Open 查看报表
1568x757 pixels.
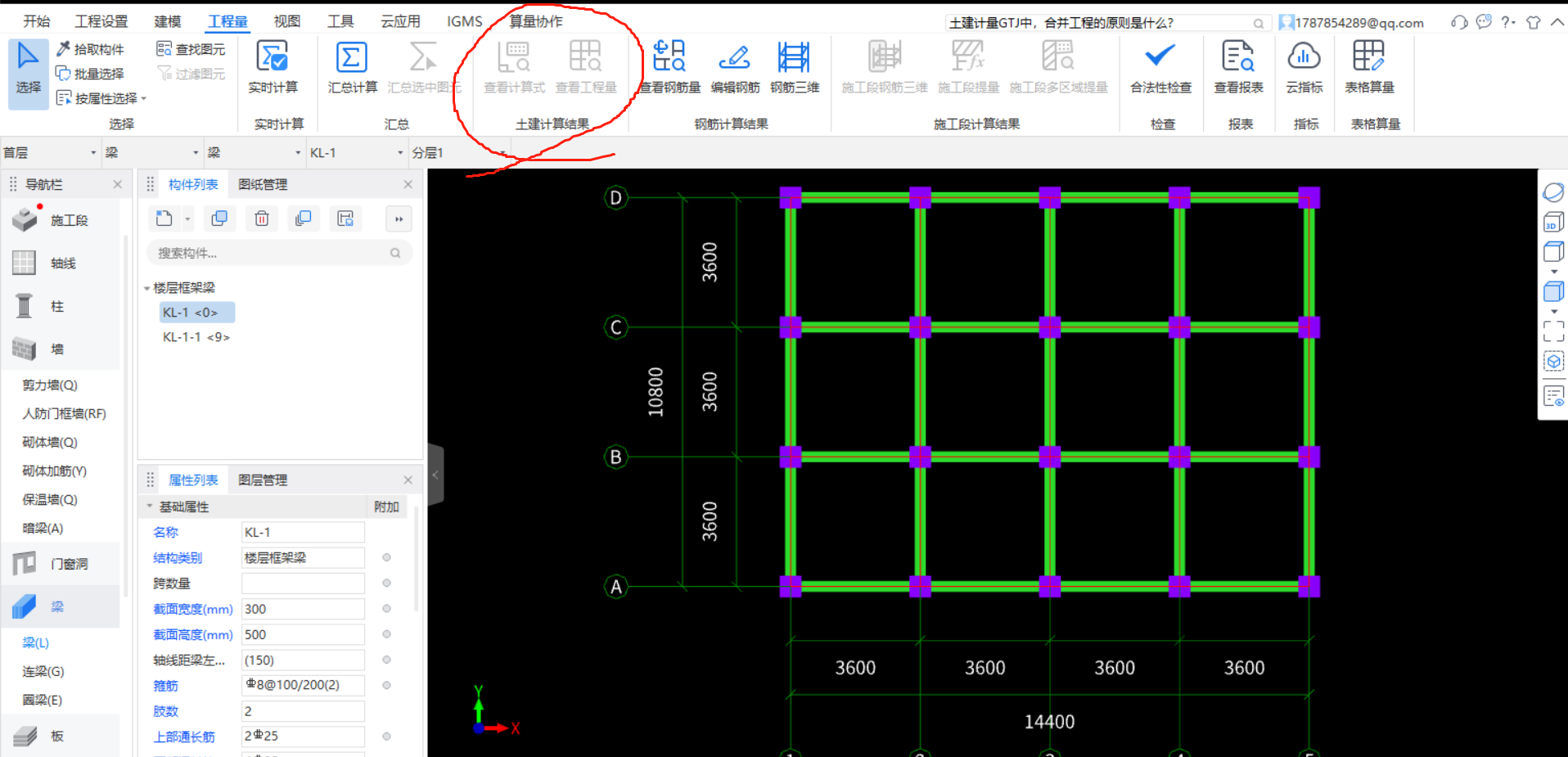(1238, 67)
